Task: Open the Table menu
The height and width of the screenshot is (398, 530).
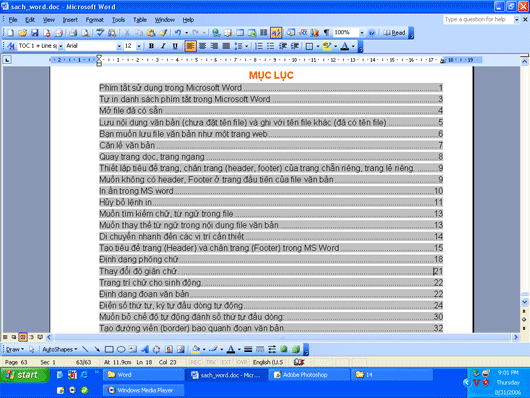Action: coord(140,20)
